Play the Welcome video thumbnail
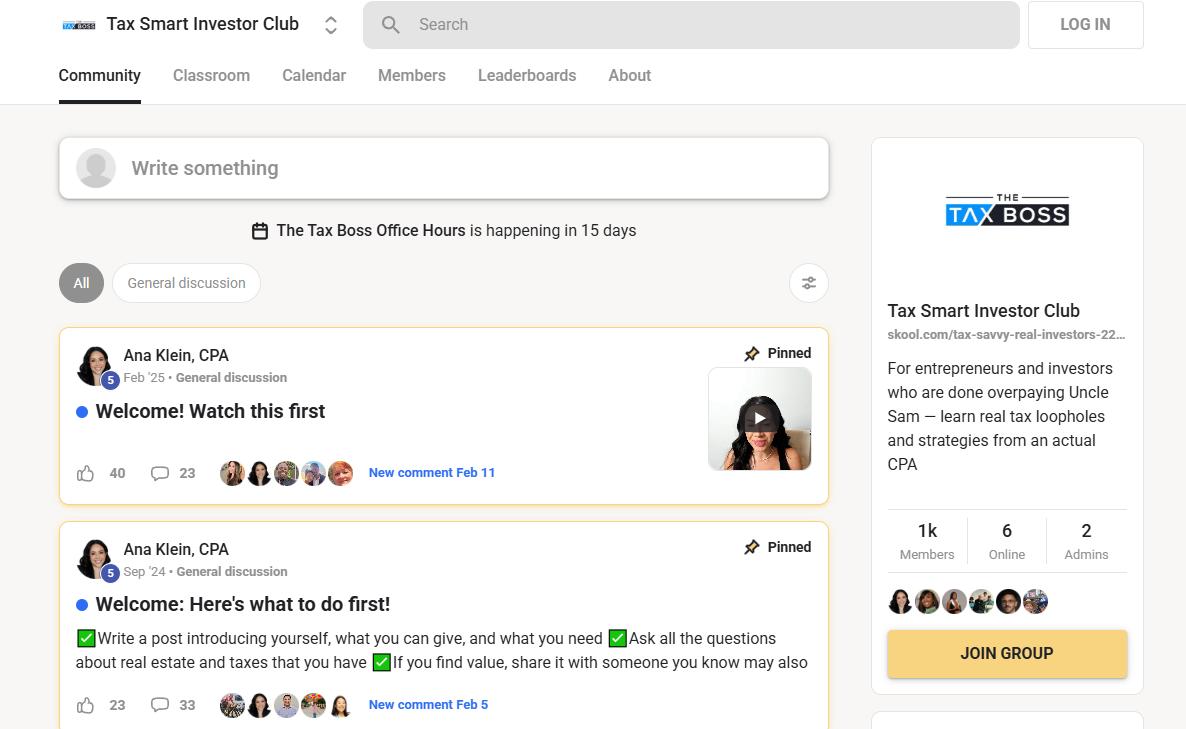Viewport: 1186px width, 729px height. click(x=759, y=419)
